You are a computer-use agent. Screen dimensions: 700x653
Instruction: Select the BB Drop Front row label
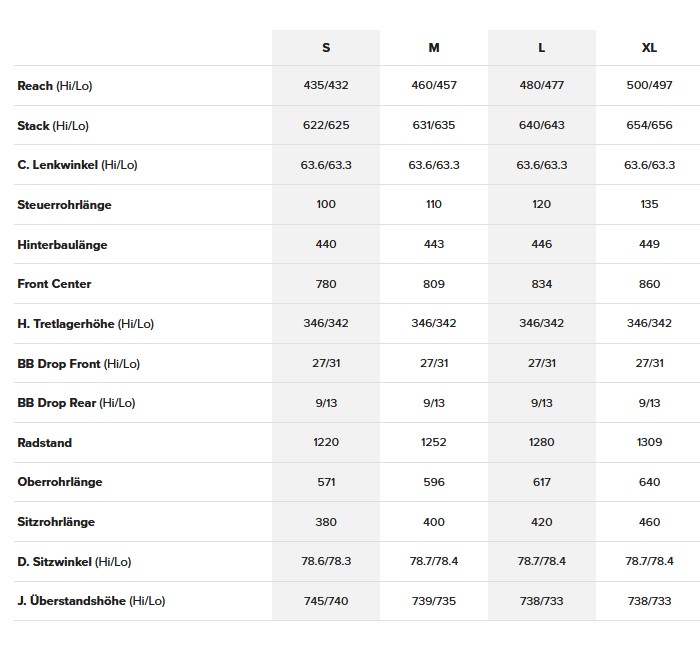(78, 364)
